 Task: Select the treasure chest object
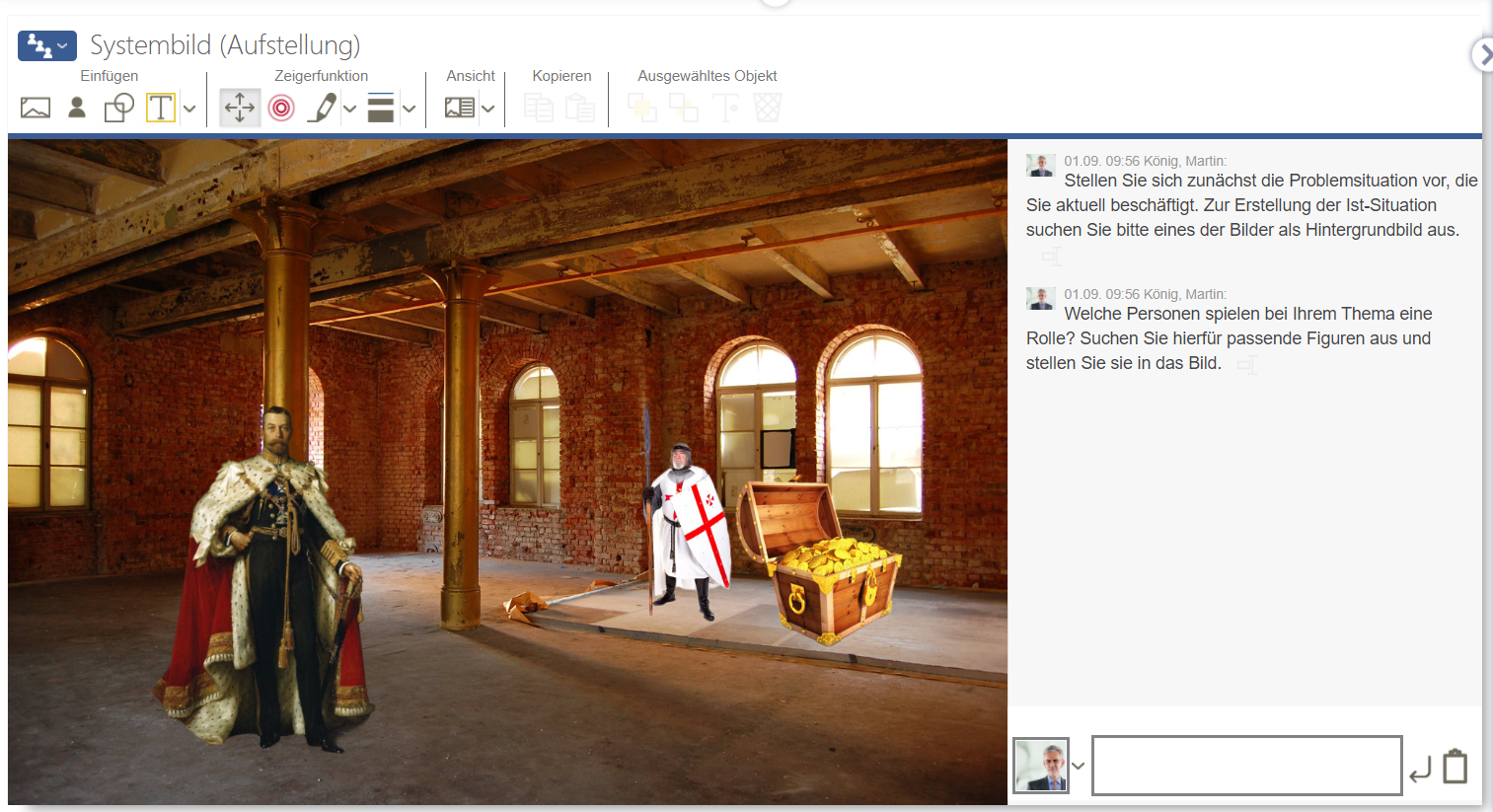tap(821, 560)
